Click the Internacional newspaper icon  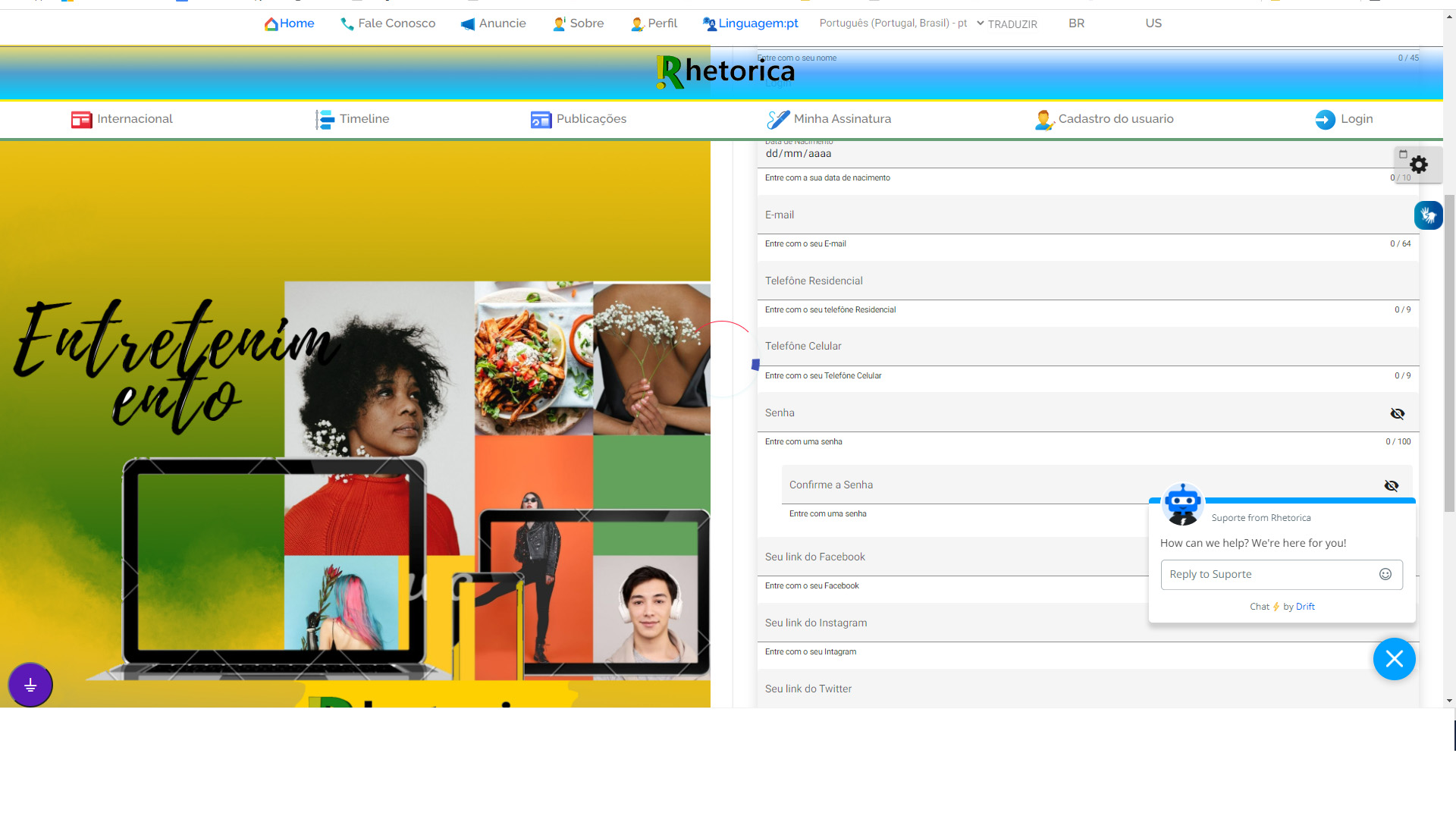(81, 119)
